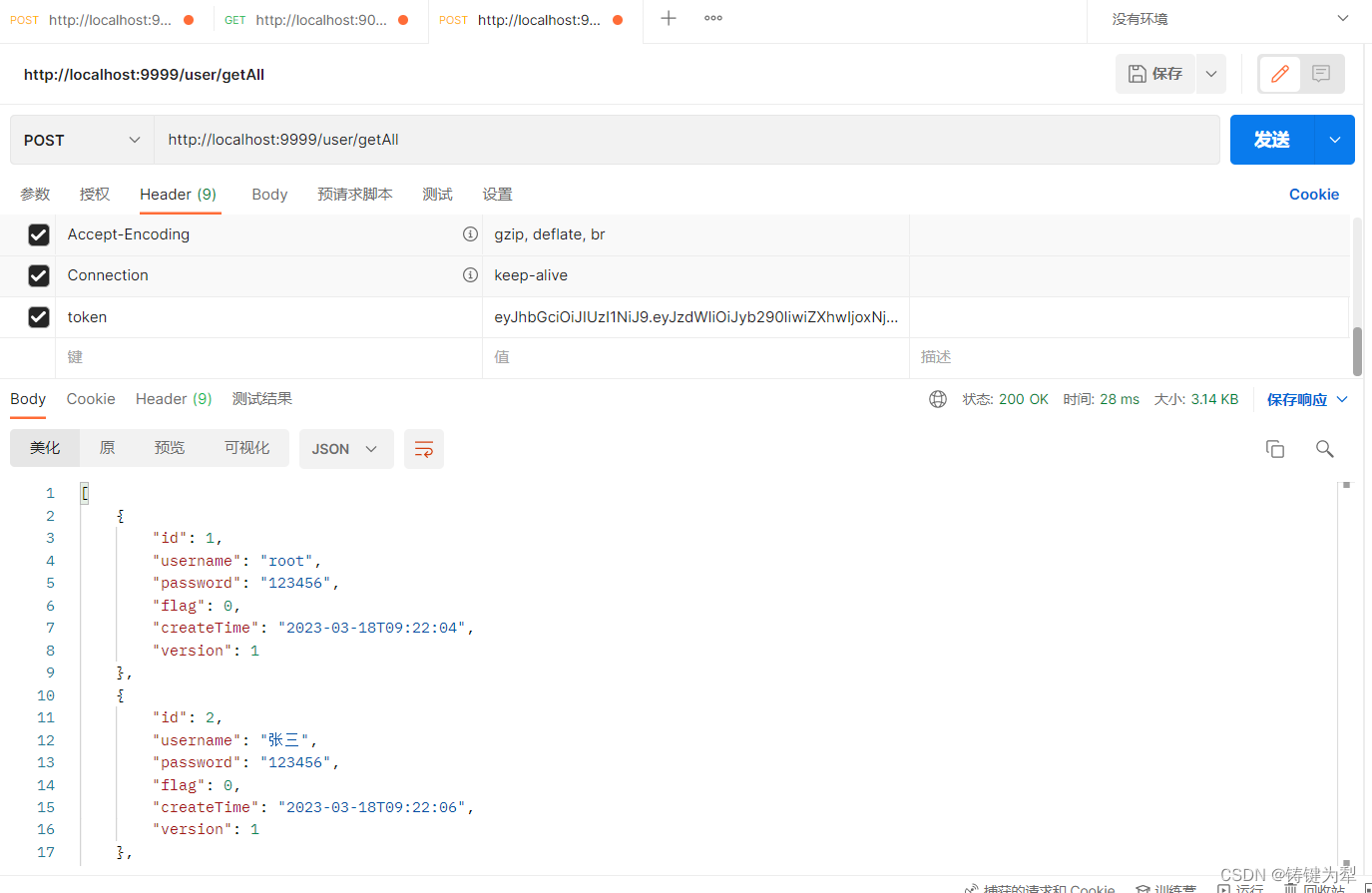Select the response Cookie tab

[91, 399]
